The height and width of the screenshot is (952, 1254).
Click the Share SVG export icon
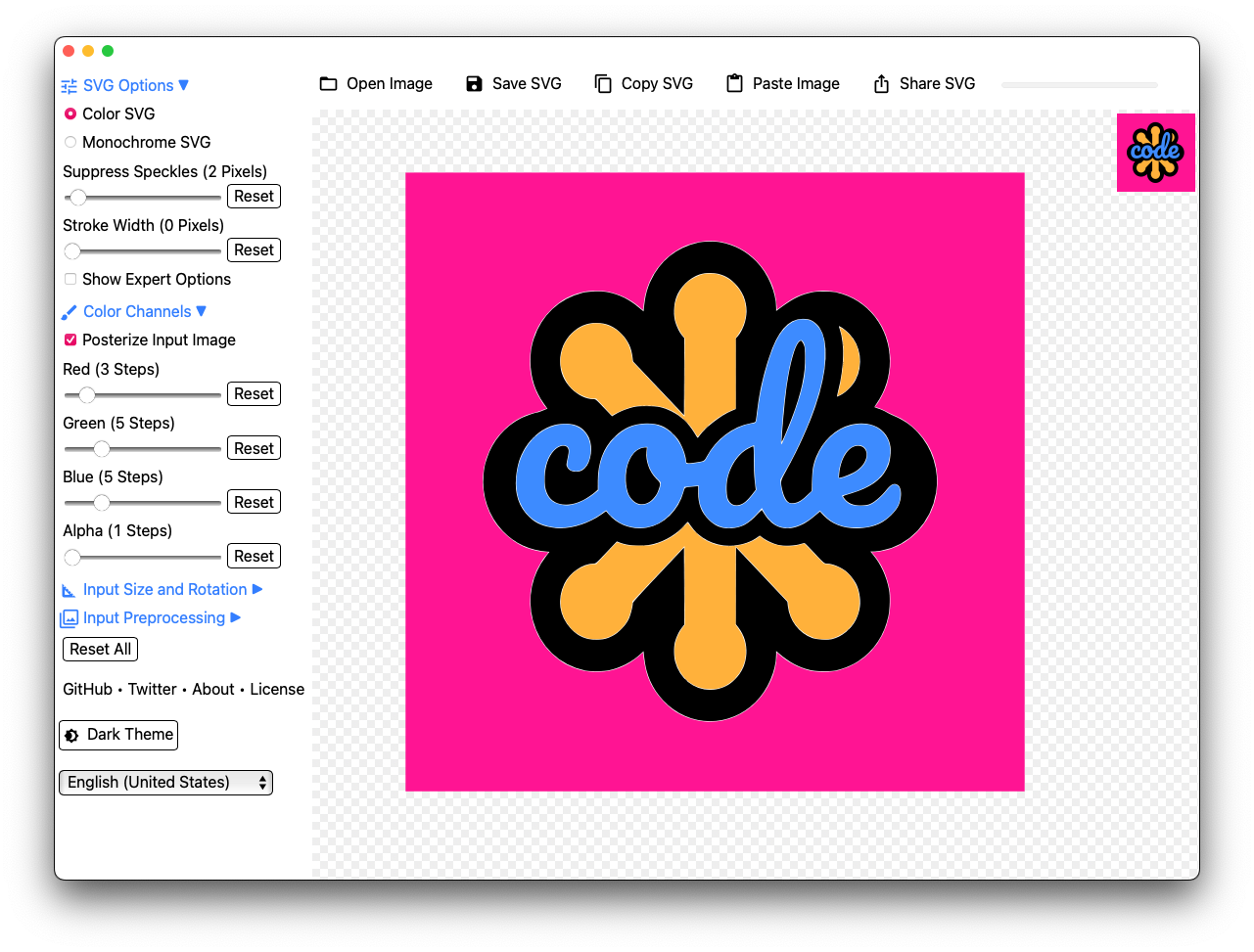[881, 84]
